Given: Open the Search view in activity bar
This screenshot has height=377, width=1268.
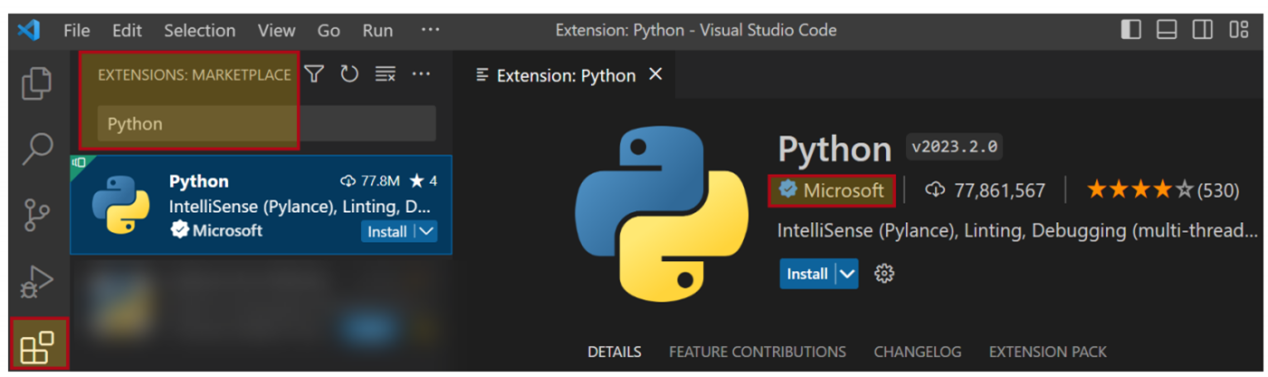Looking at the screenshot, I should [37, 148].
